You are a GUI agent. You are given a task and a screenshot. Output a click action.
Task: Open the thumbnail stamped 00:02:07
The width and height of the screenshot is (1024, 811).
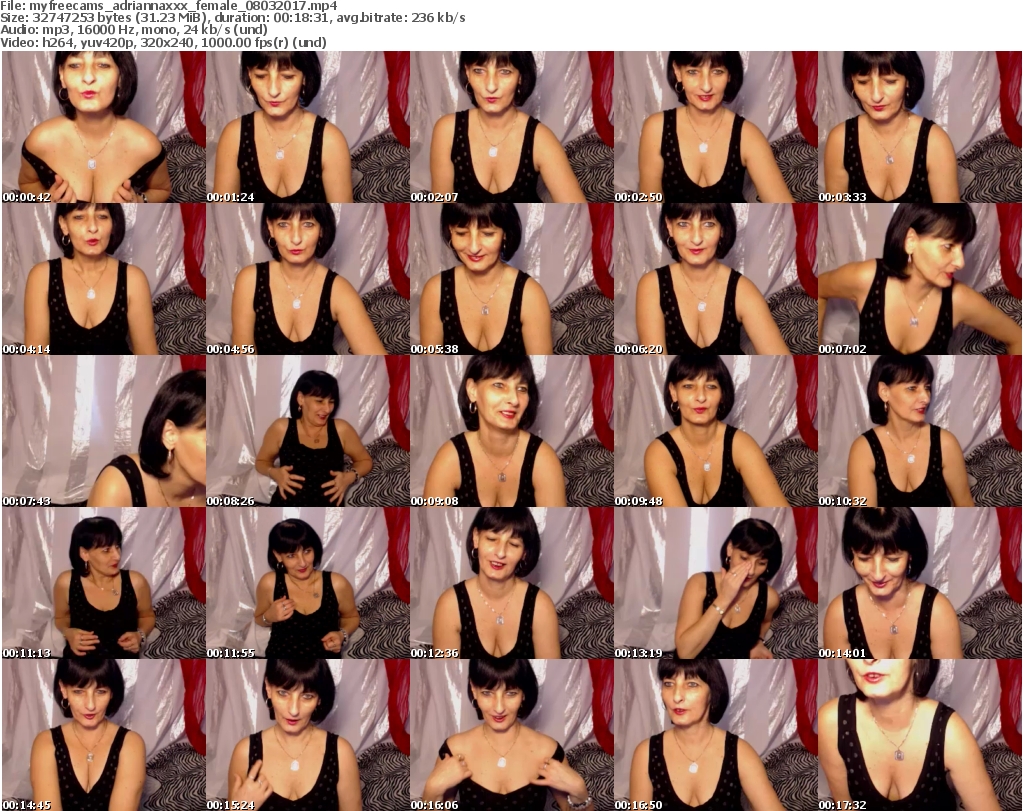coord(512,127)
